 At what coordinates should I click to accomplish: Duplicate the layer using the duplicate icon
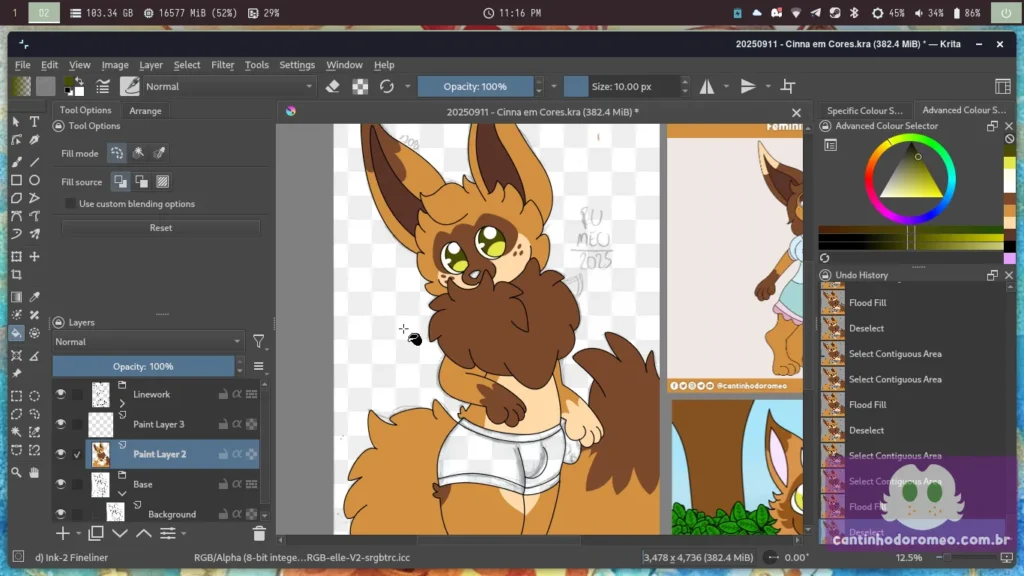(x=96, y=534)
